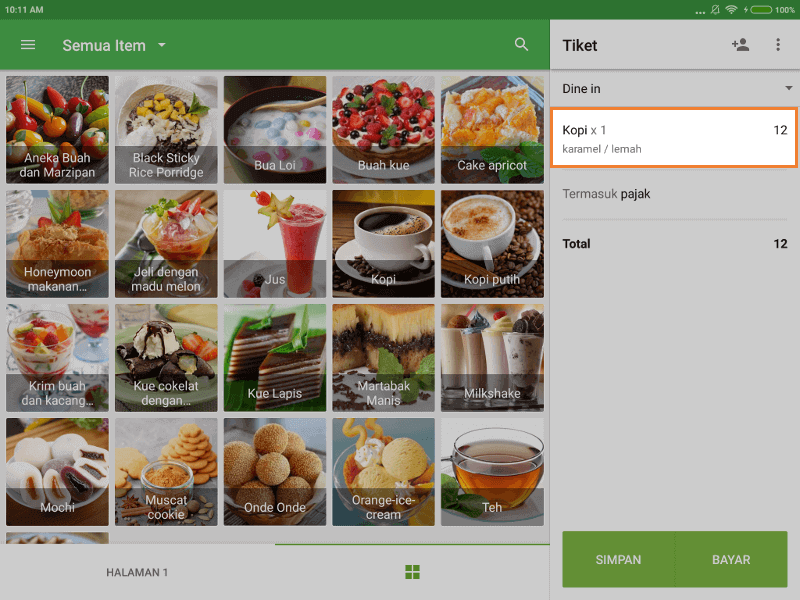
Task: Add customer to ticket icon
Action: [x=740, y=45]
